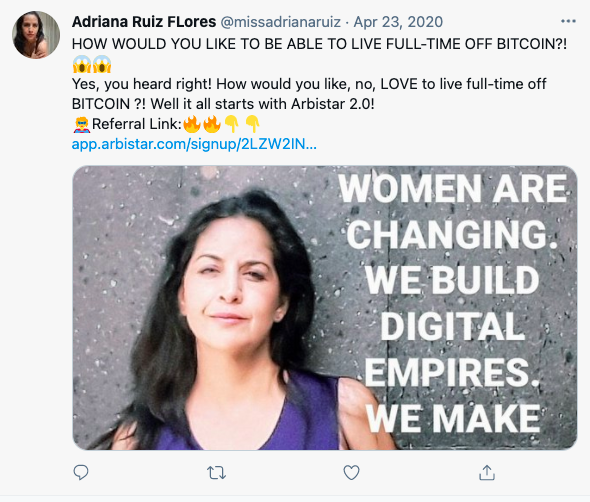Open the Apr 23, 2020 timestamp
Screen dimensions: 590x502
[x=398, y=22]
